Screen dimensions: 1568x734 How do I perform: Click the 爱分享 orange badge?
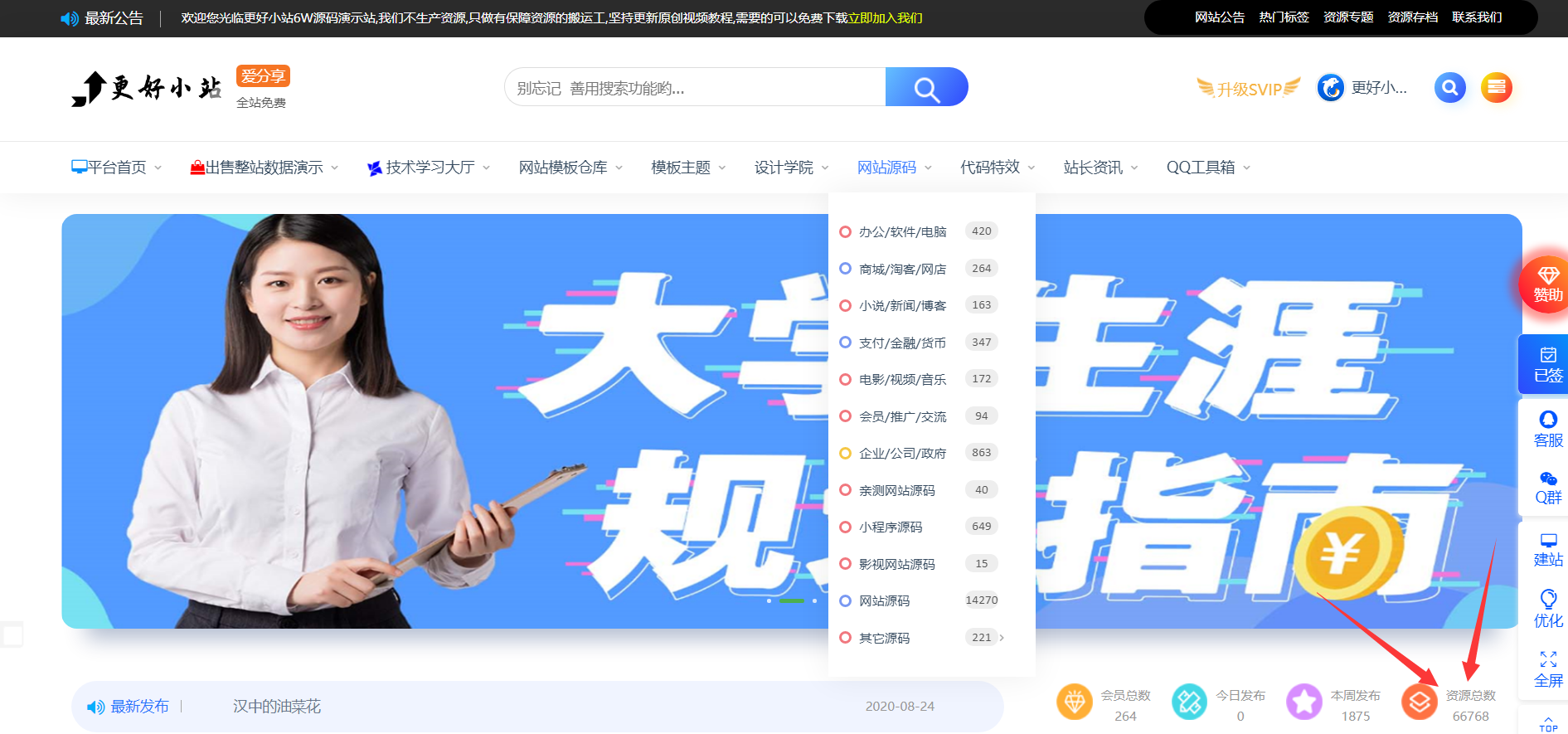(x=263, y=76)
